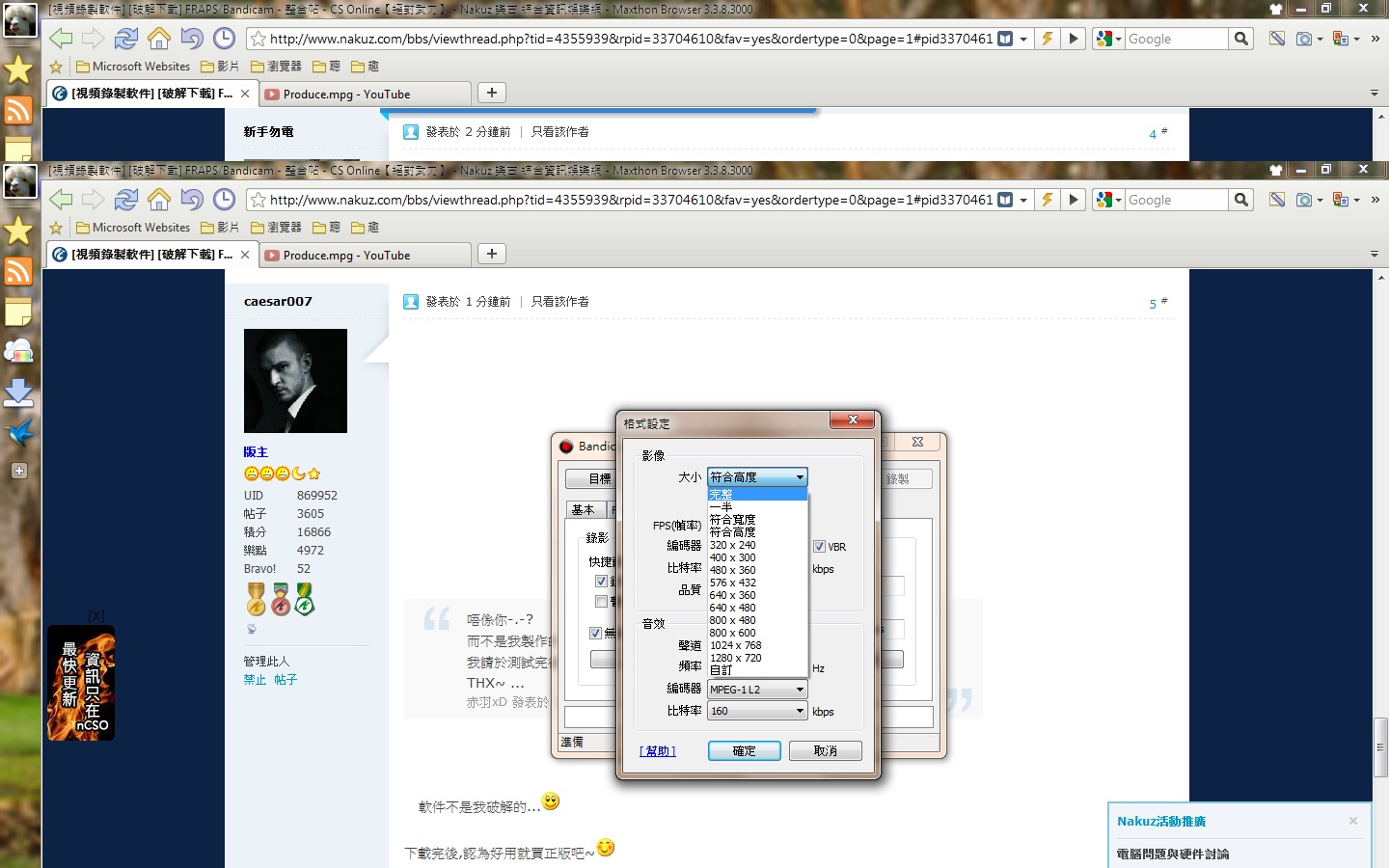
Task: Open the RSS feed icon in lower sidebar
Action: pos(18,271)
